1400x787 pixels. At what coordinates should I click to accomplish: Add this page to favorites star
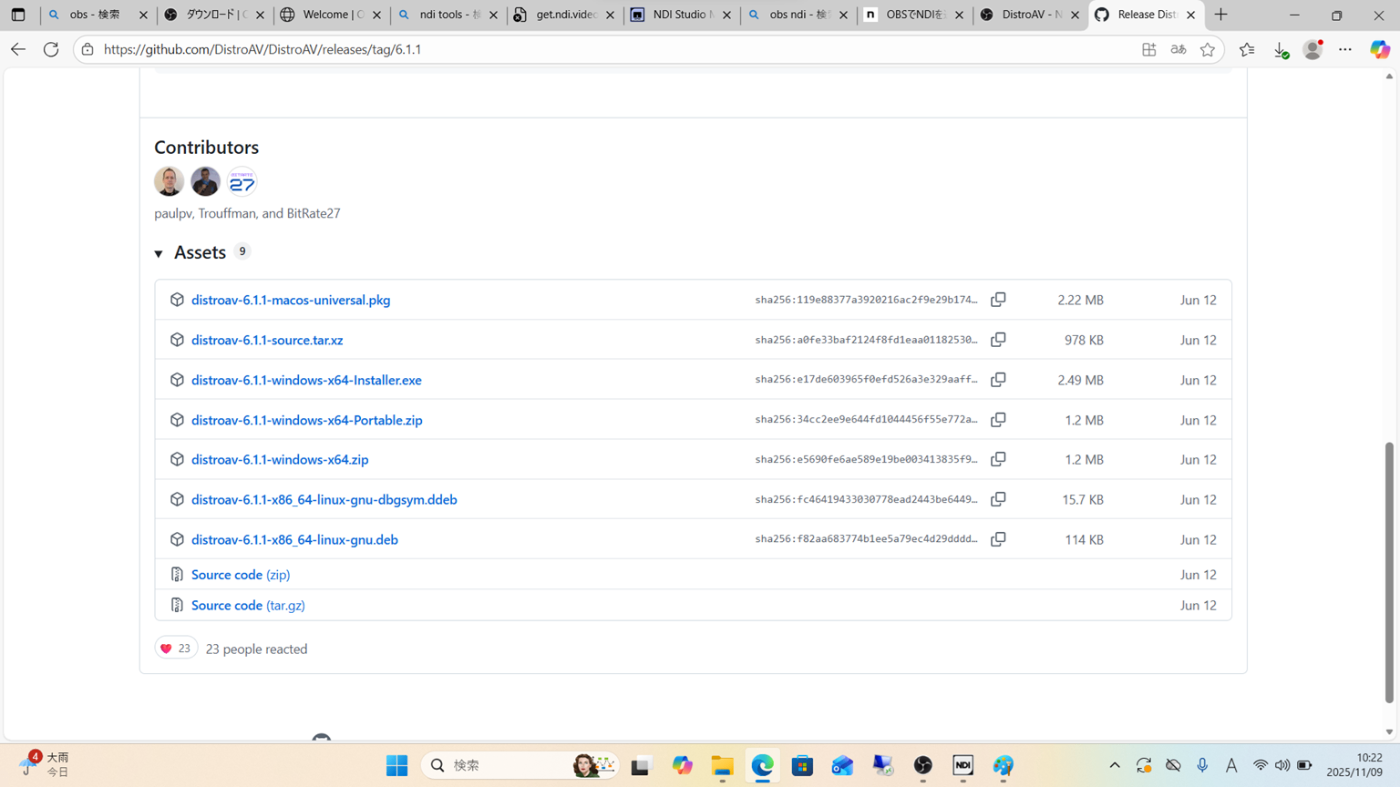tap(1208, 49)
